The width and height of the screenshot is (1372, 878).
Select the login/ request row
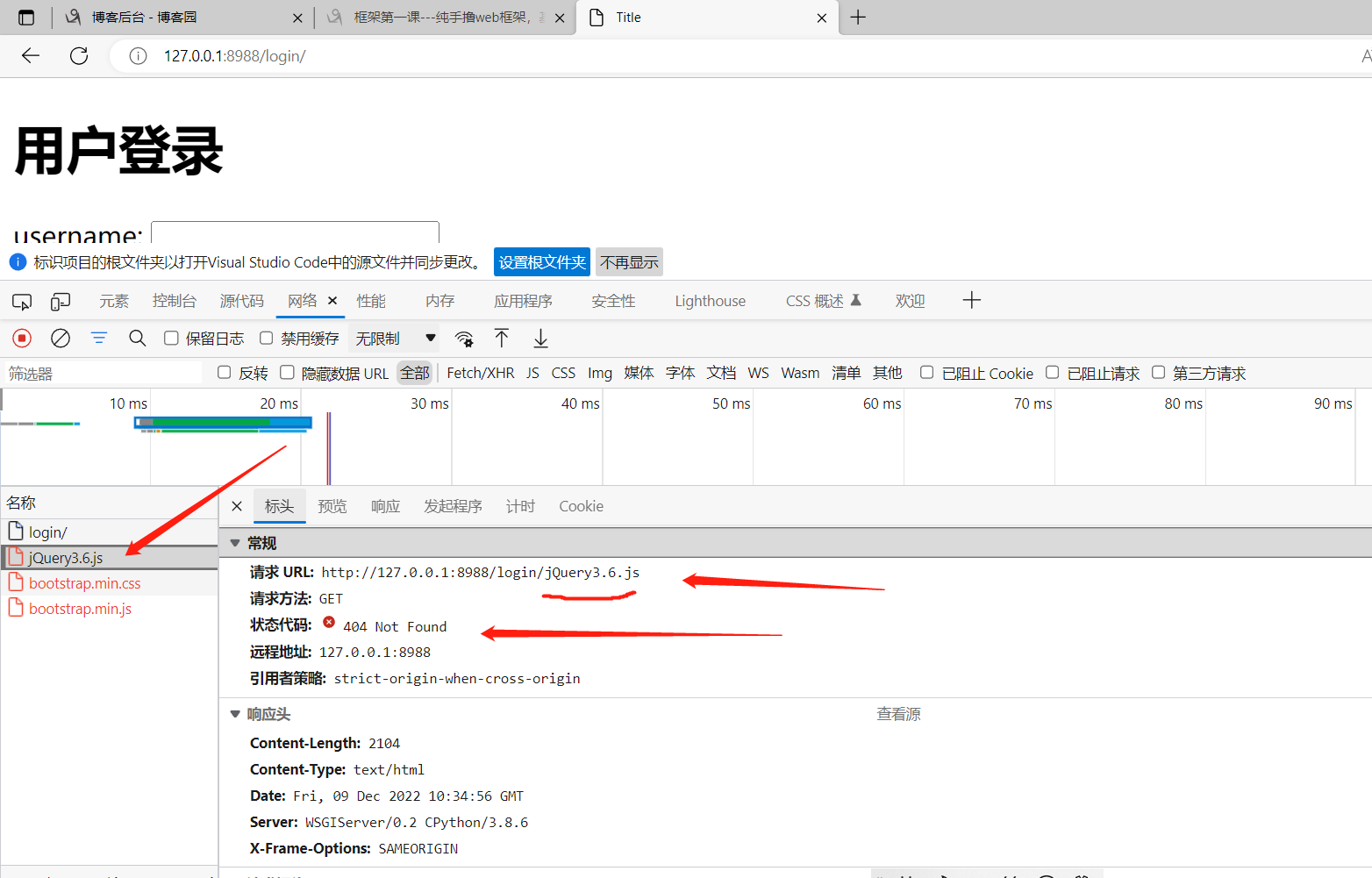(109, 532)
